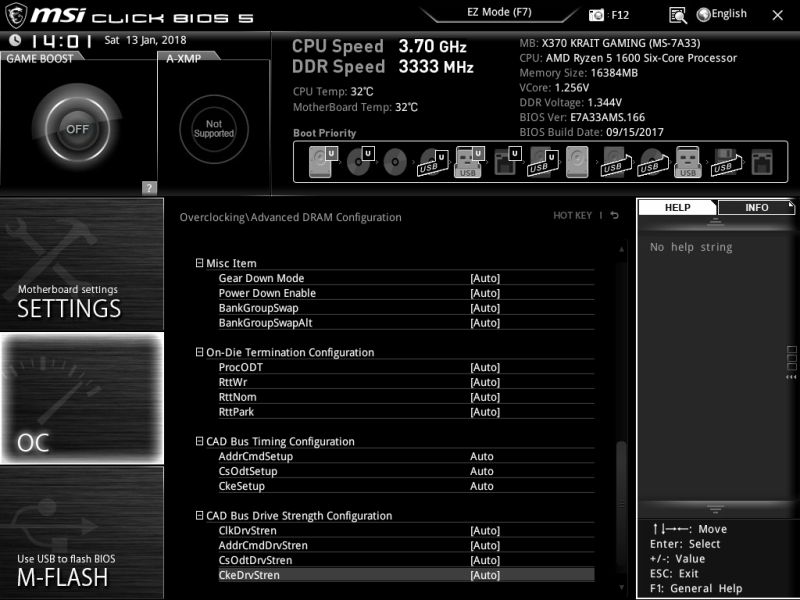The width and height of the screenshot is (800, 600).
Task: Collapse CAD Bus Drive Strength Configuration section
Action: [199, 515]
